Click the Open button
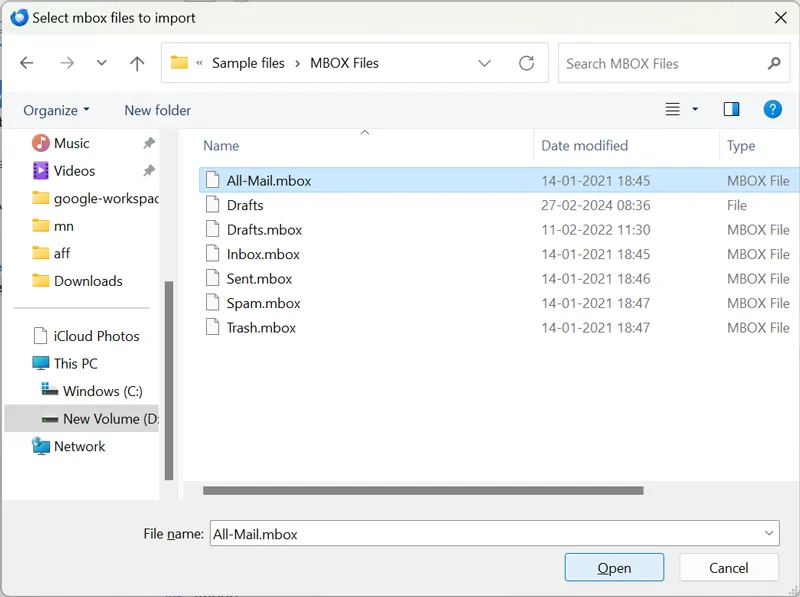Screen dimensions: 800x597 (x=614, y=568)
